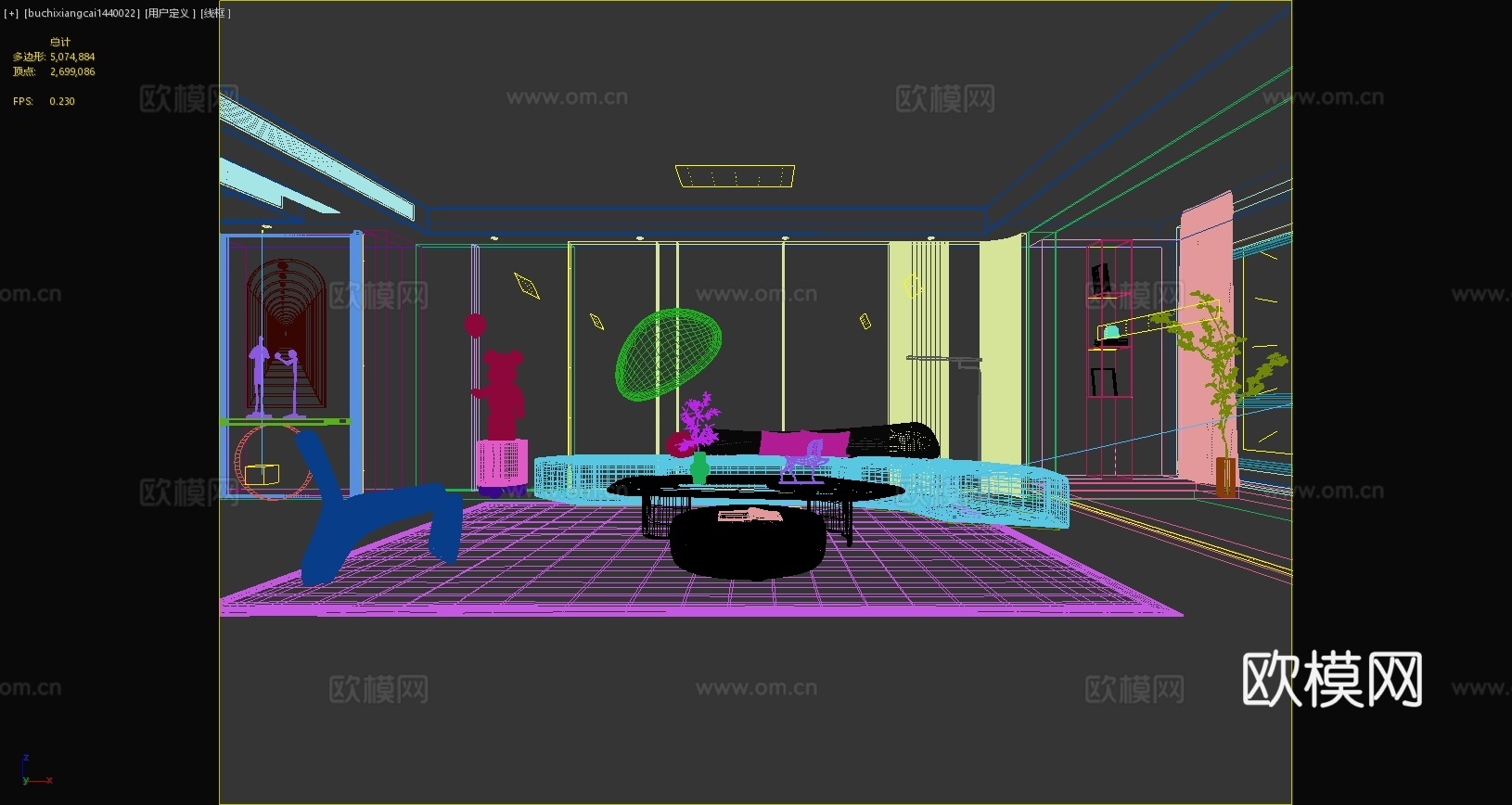Viewport: 1512px width, 805px height.
Task: Click the polygon count value 5,074,884
Action: (x=72, y=57)
